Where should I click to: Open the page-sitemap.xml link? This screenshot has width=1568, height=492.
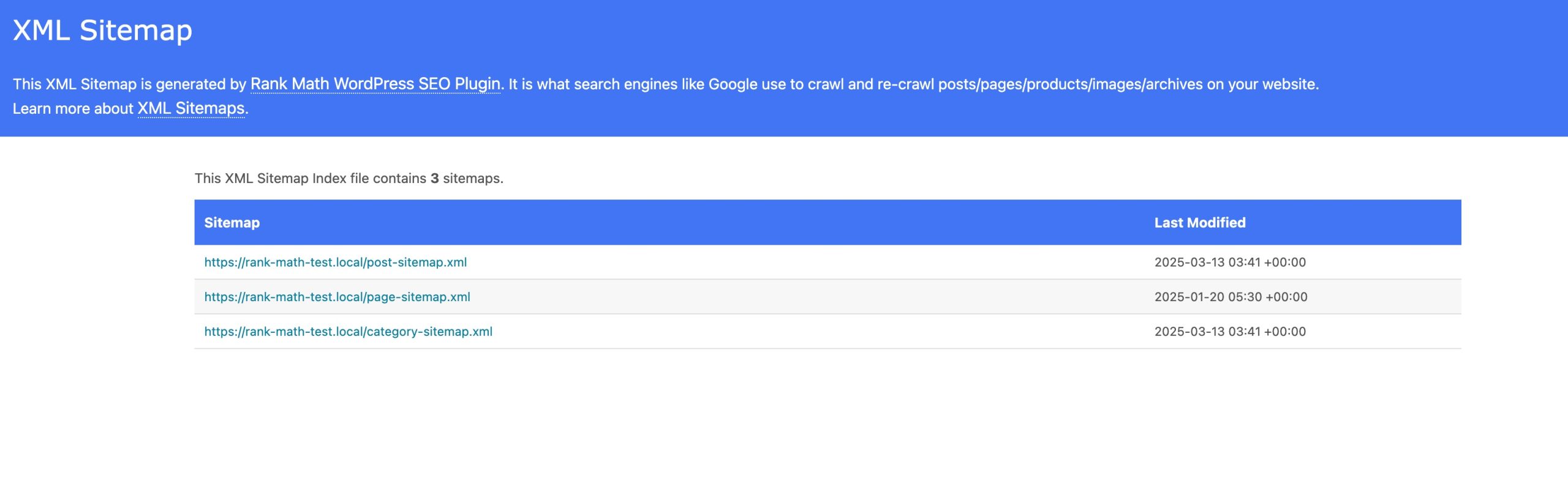[337, 297]
